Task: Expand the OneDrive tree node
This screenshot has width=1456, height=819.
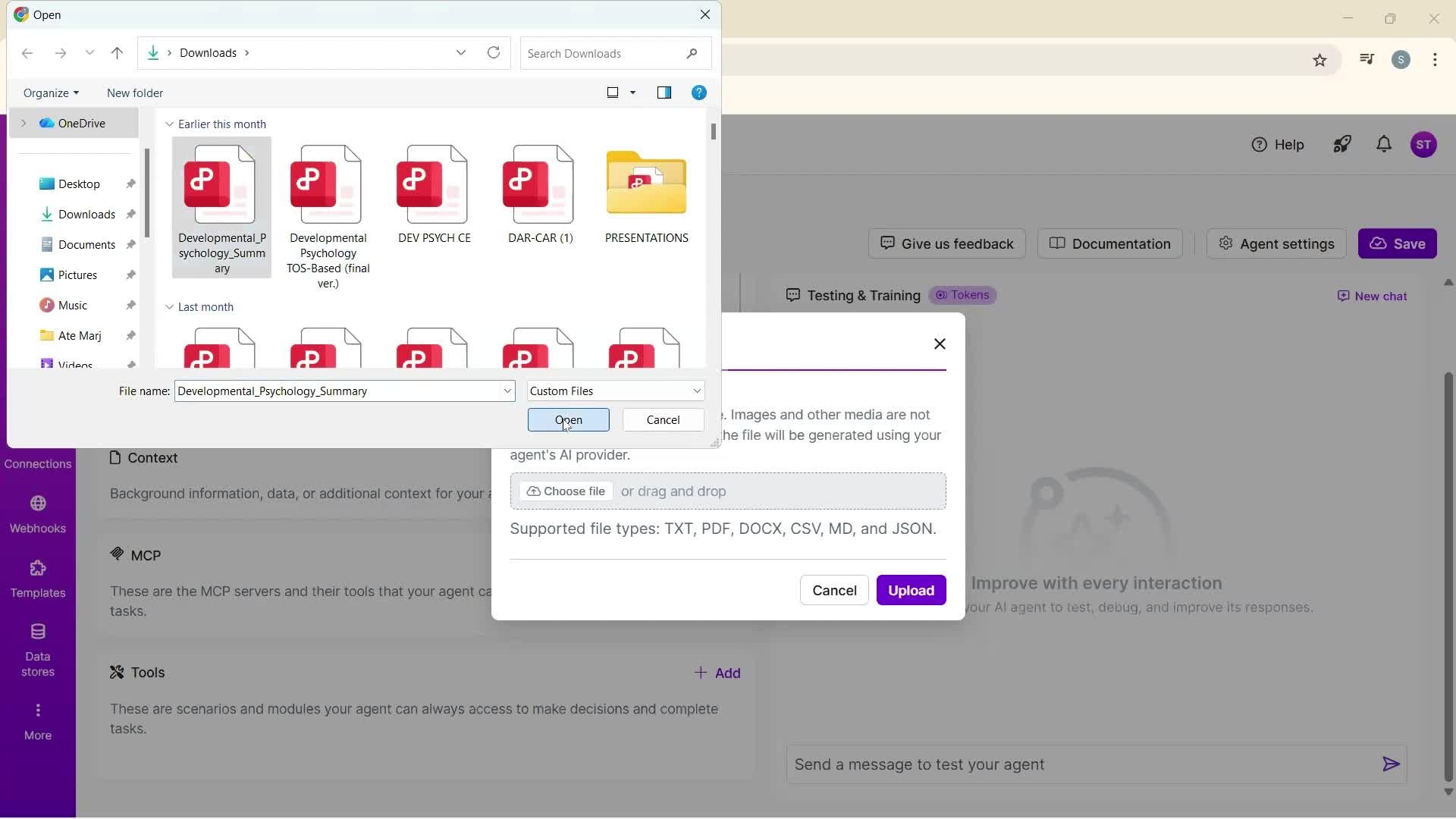Action: (x=24, y=123)
